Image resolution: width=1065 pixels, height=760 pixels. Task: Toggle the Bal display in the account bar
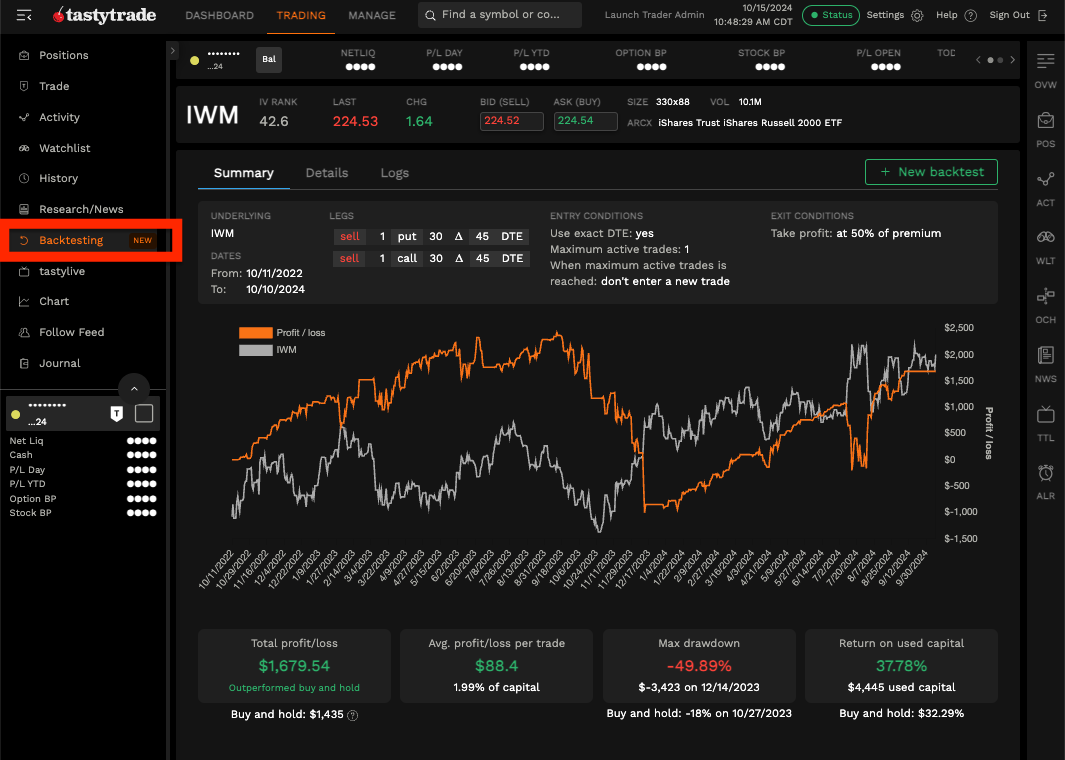pos(268,60)
